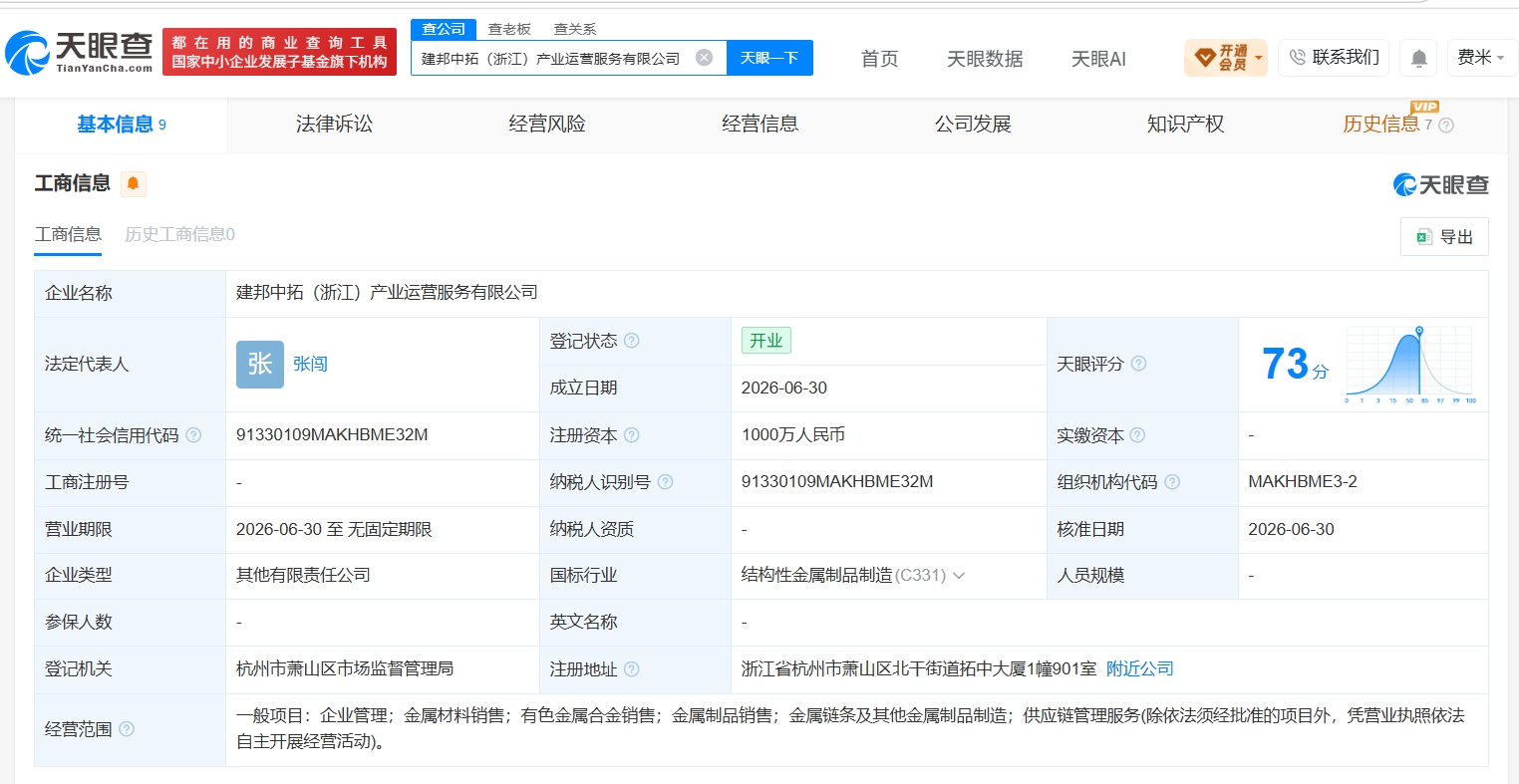Select the 历史工商信息0 sub-tab
1519x784 pixels.
point(179,235)
